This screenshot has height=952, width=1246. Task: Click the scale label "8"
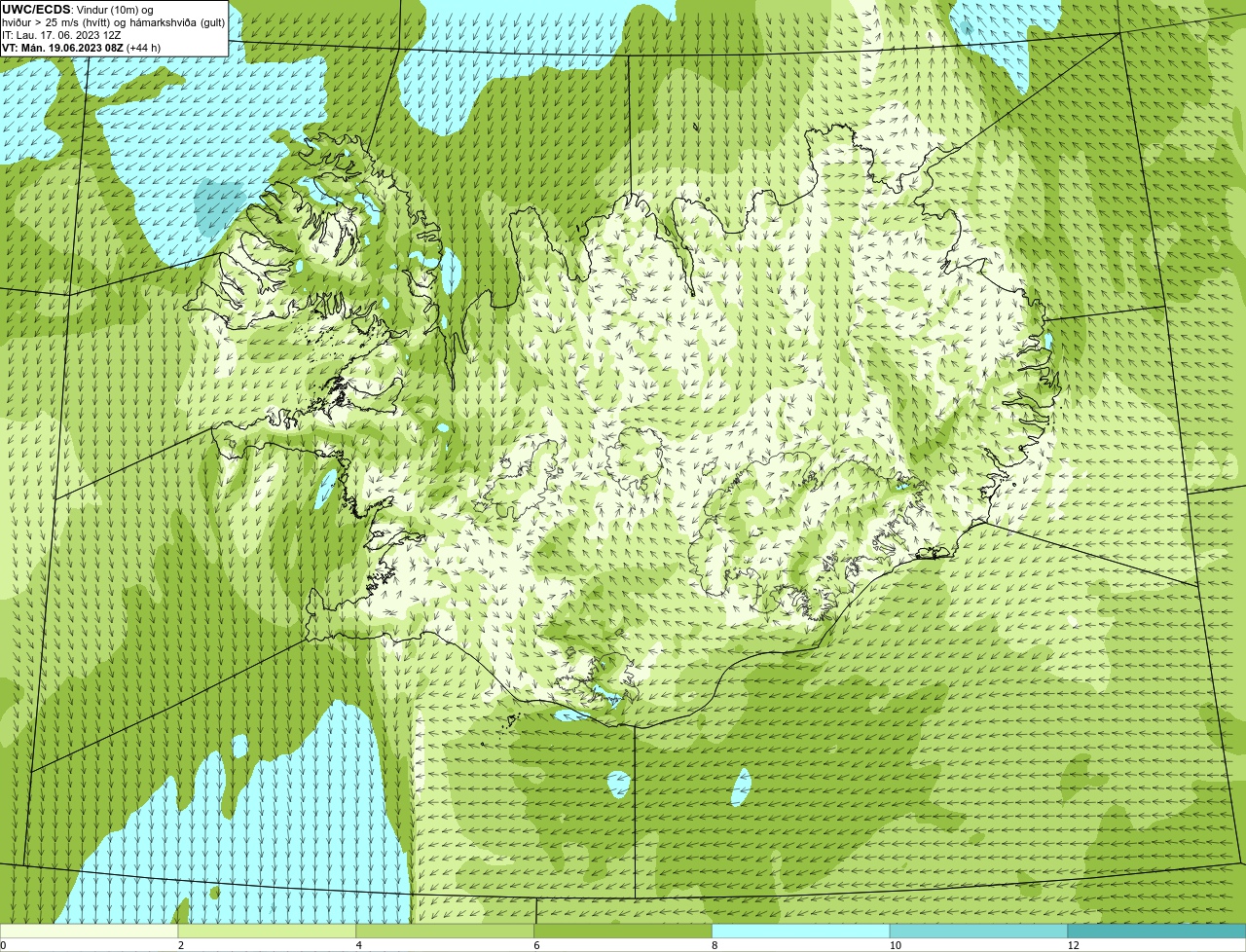point(715,945)
